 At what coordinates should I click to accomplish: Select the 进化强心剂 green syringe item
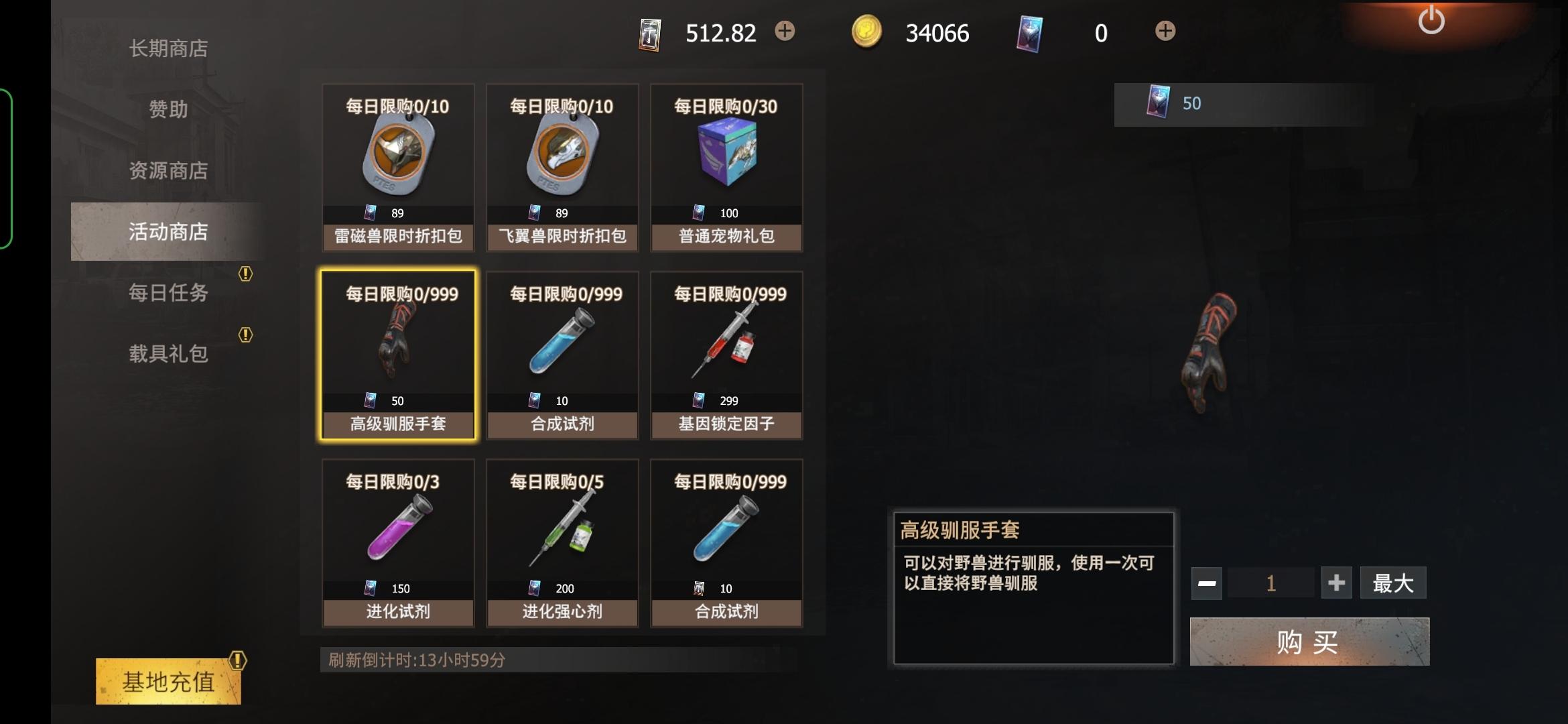coord(562,543)
